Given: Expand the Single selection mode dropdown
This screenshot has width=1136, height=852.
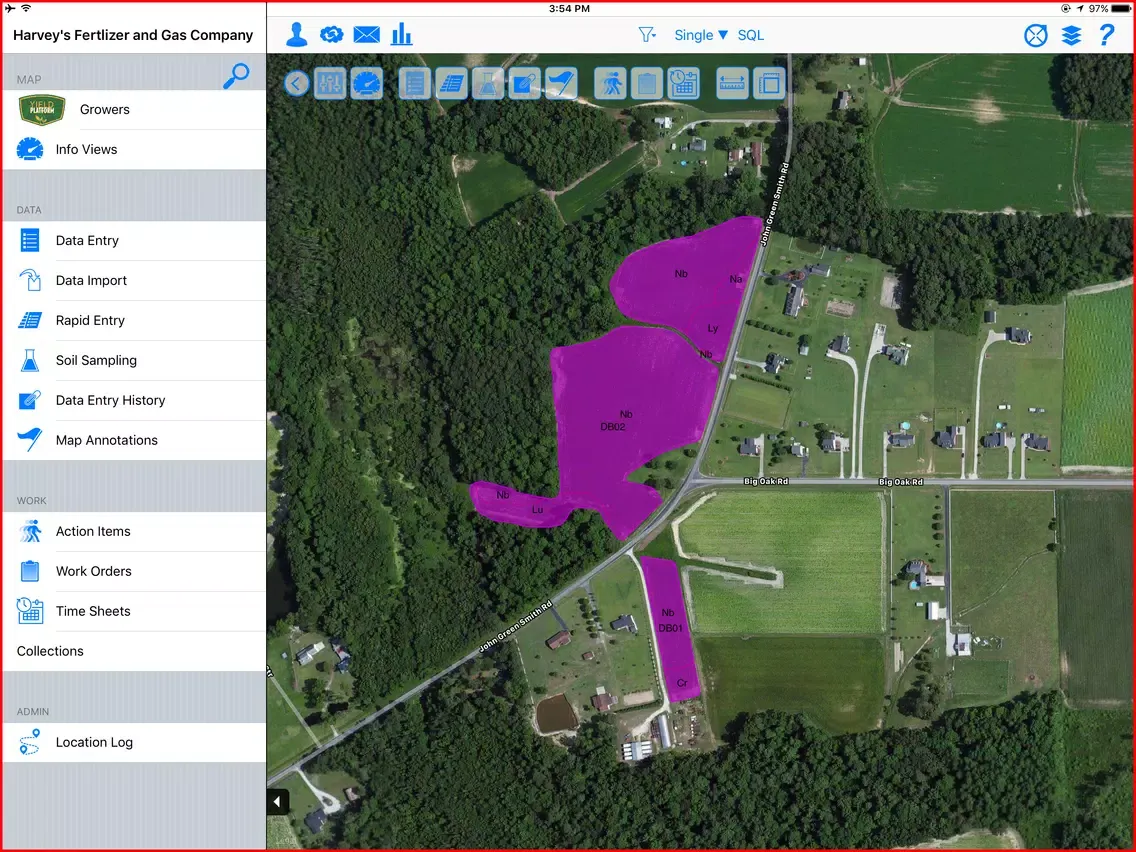Looking at the screenshot, I should pyautogui.click(x=701, y=35).
